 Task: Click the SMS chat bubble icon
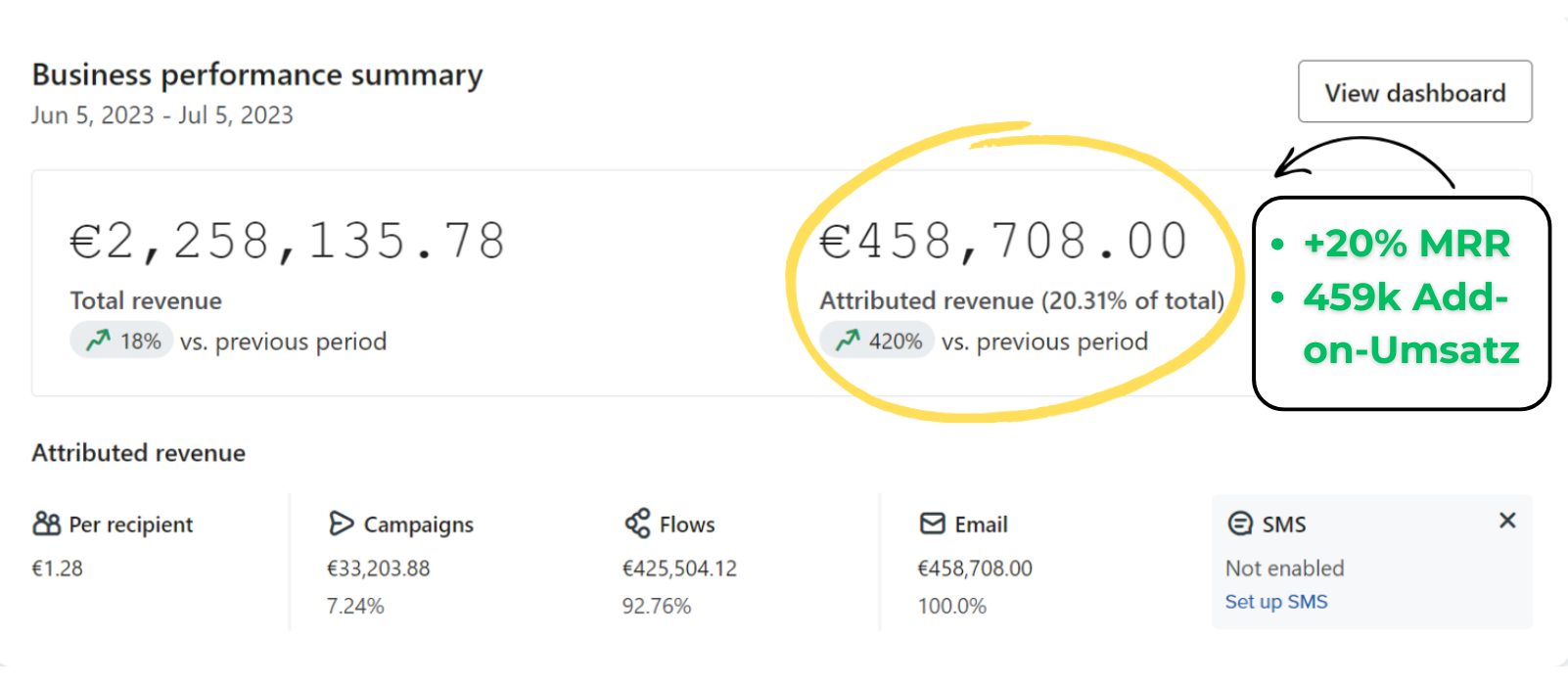pos(1240,524)
